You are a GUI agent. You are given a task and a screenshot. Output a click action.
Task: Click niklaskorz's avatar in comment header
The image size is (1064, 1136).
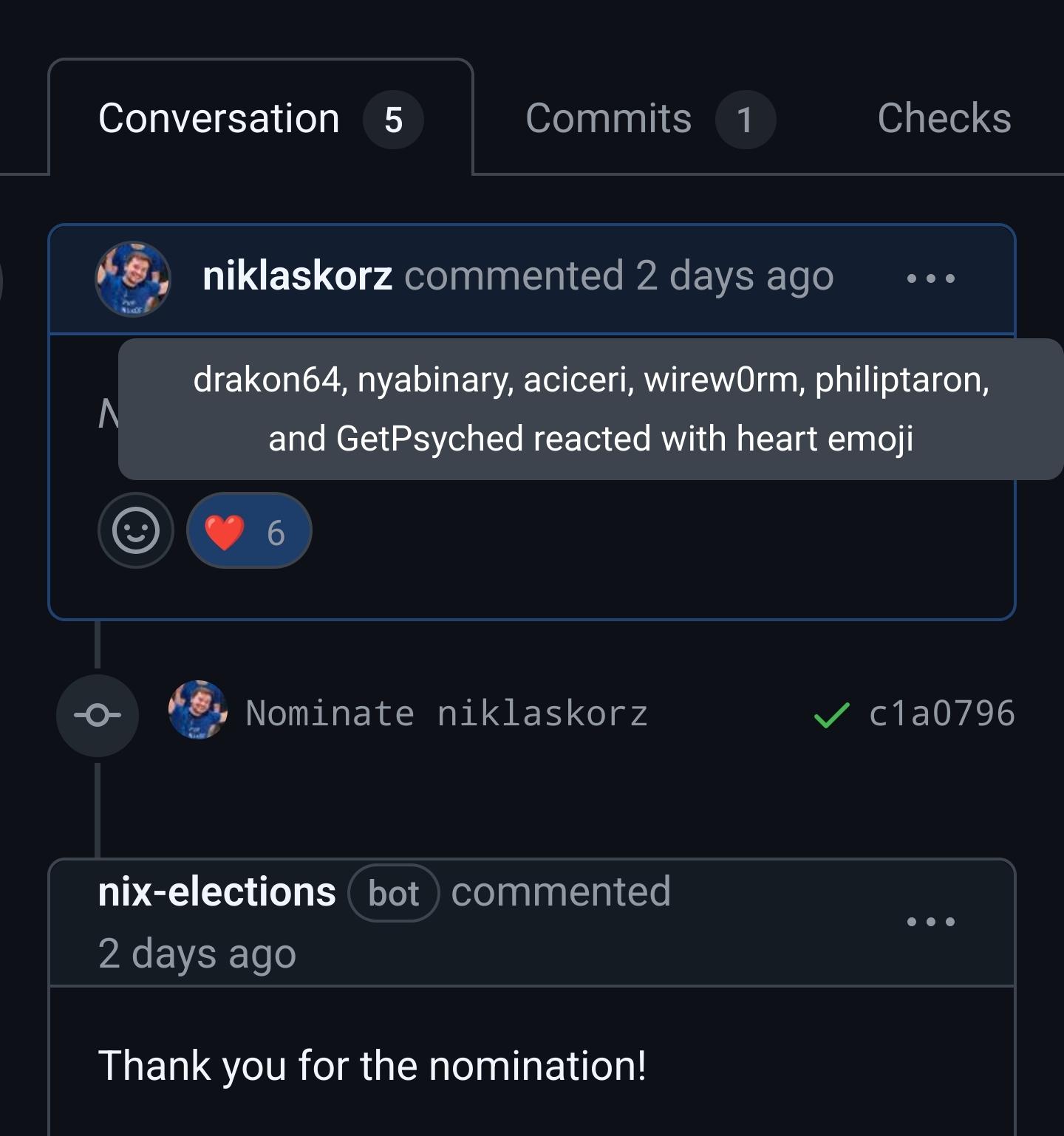[133, 278]
